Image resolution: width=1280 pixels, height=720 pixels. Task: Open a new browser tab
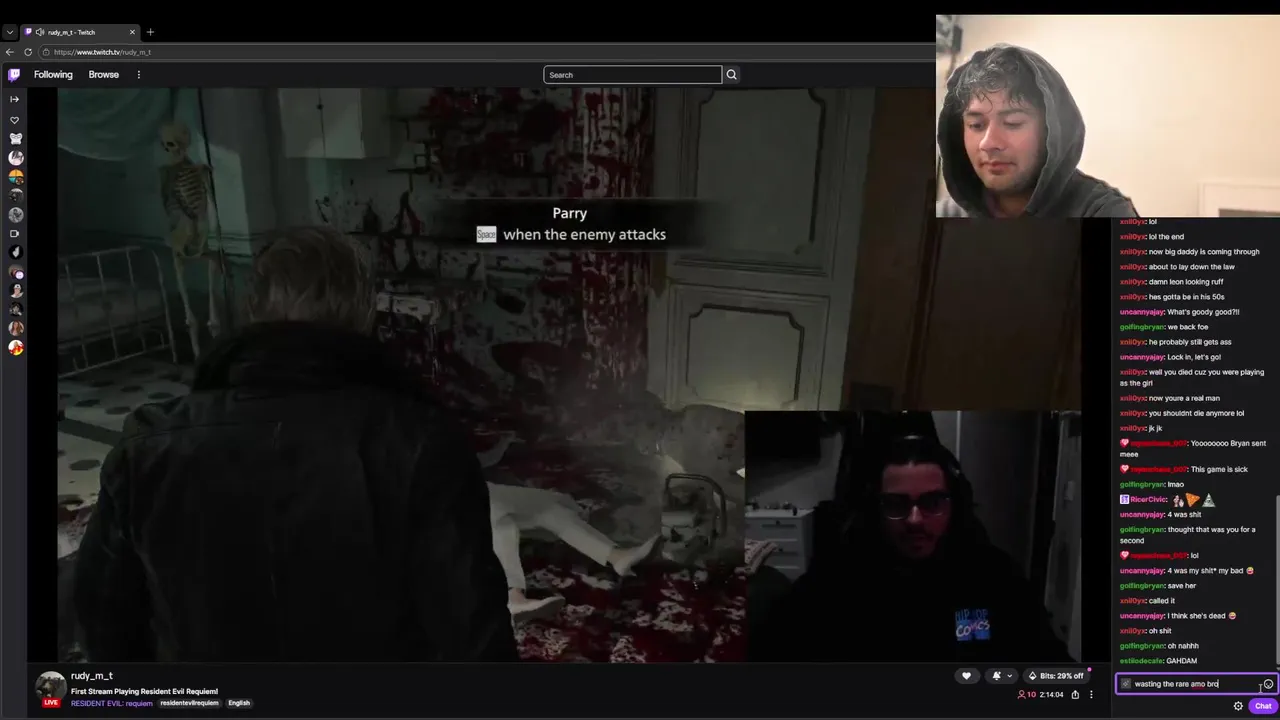(151, 32)
